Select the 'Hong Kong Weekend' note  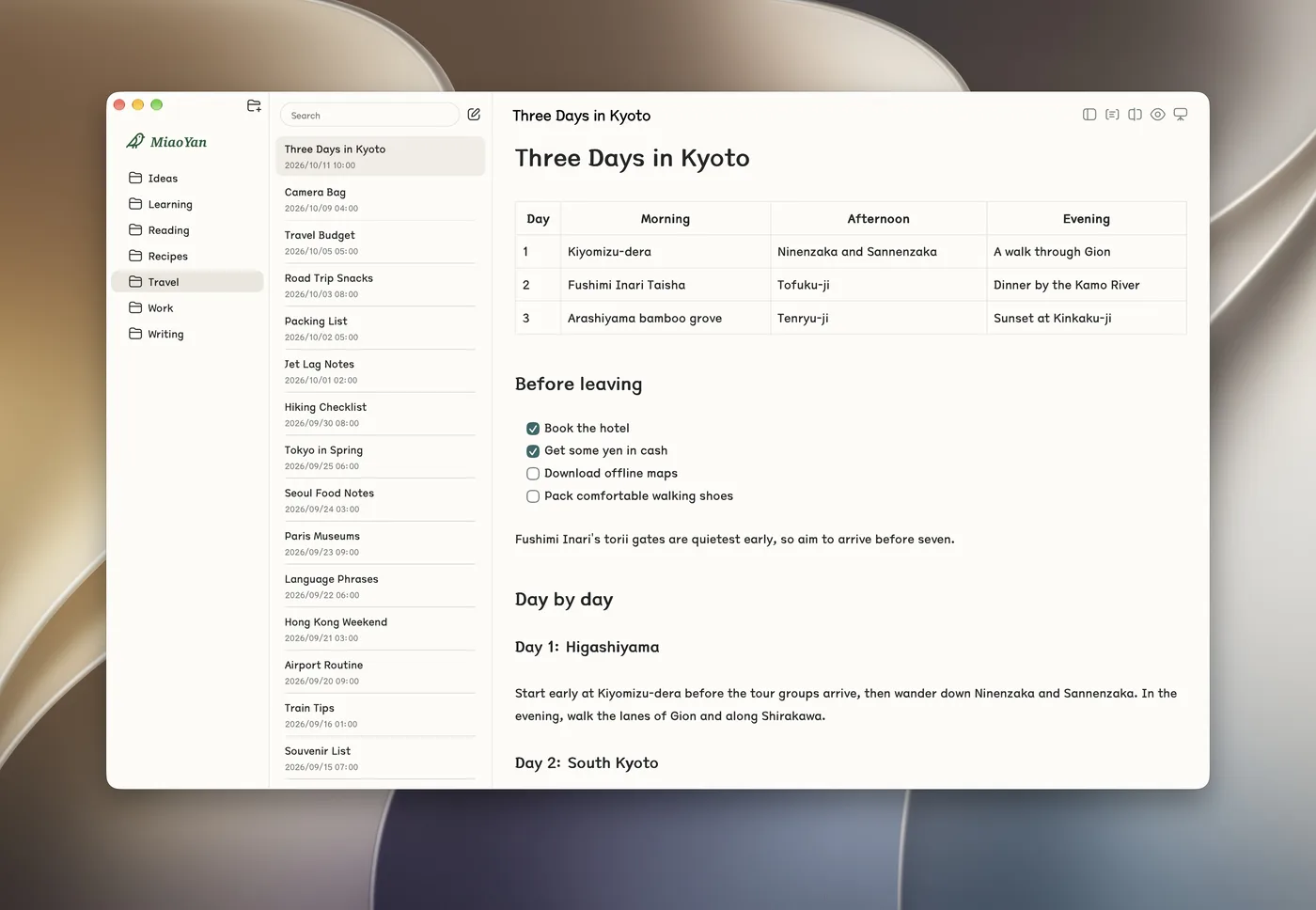tap(380, 630)
